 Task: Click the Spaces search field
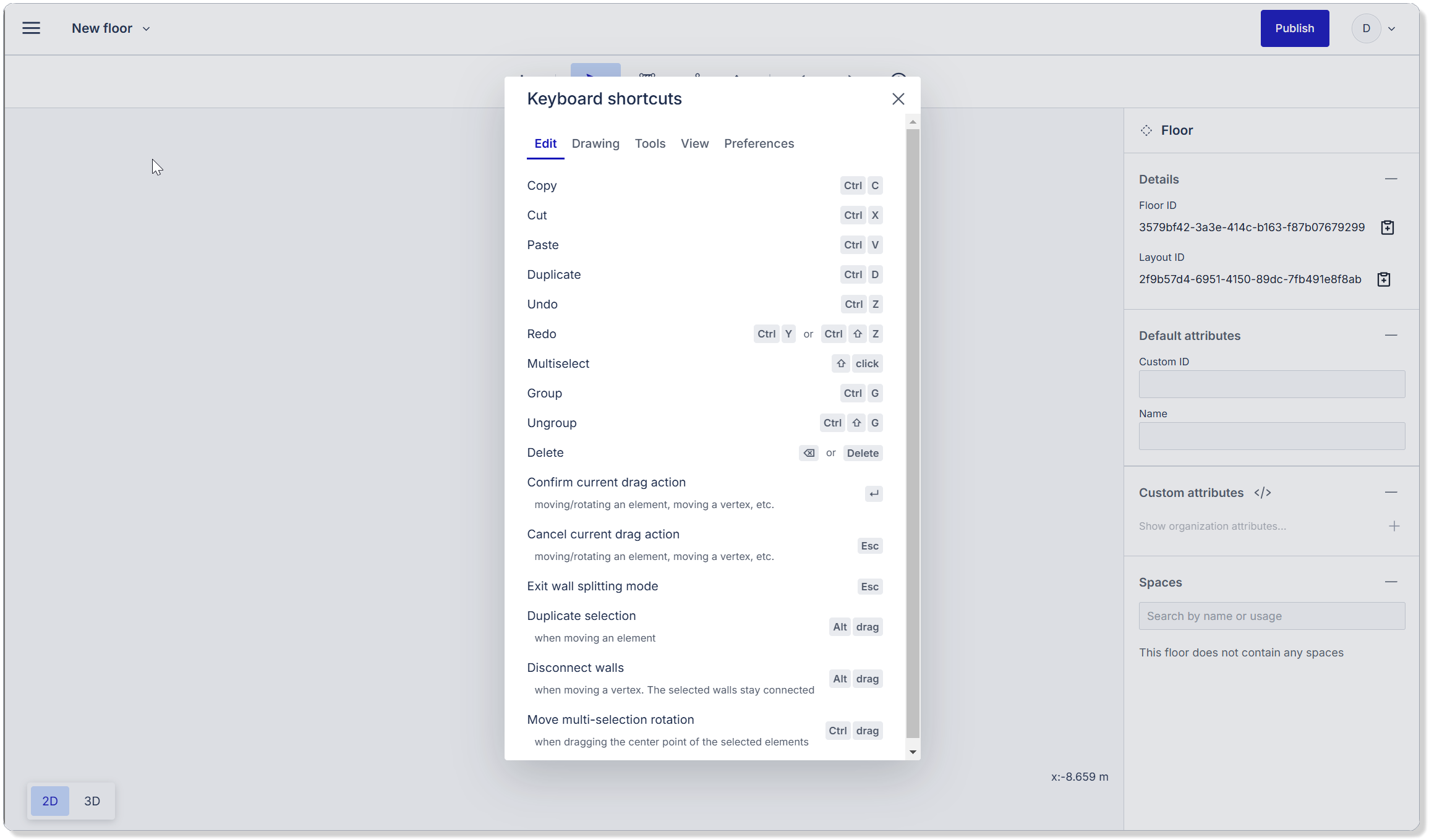[x=1271, y=616]
